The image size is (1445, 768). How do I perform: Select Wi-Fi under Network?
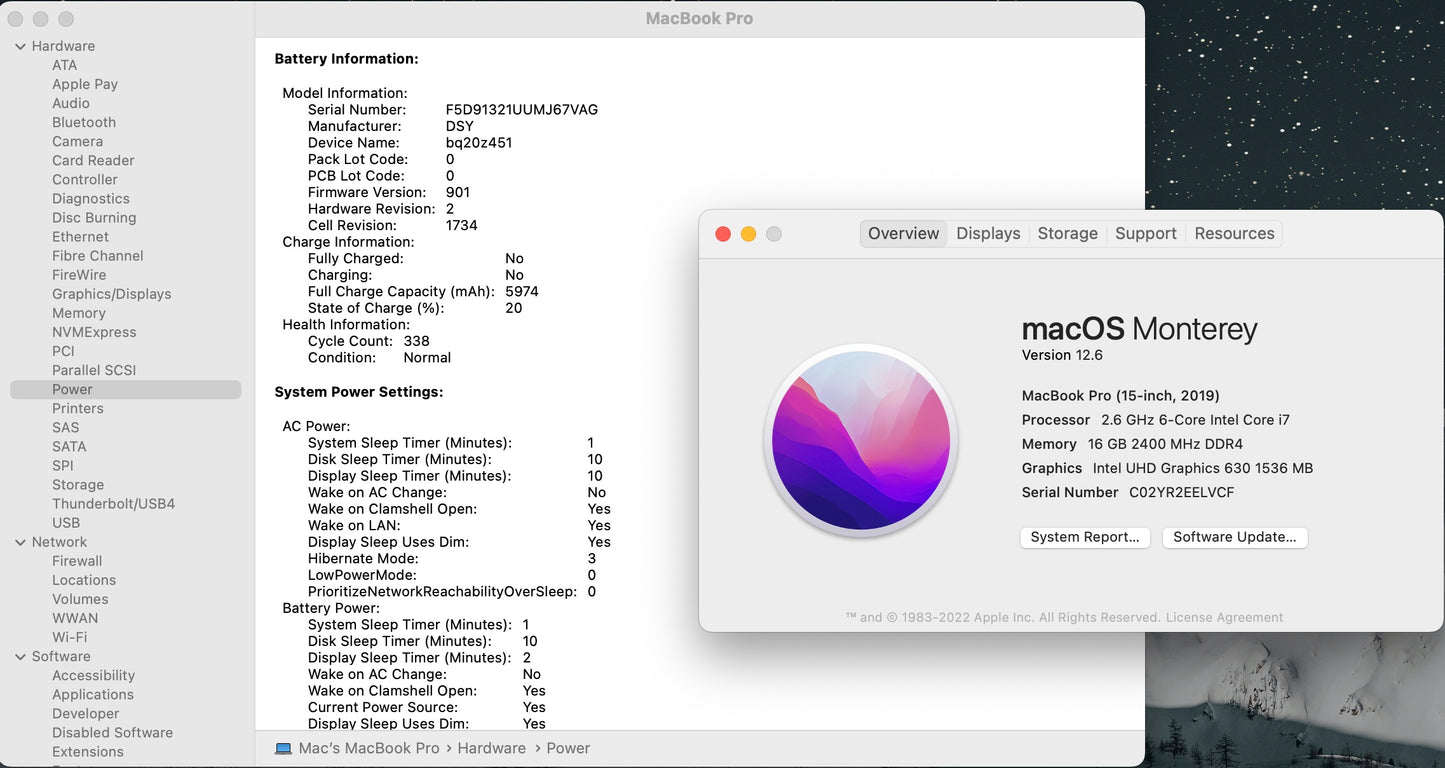point(70,637)
